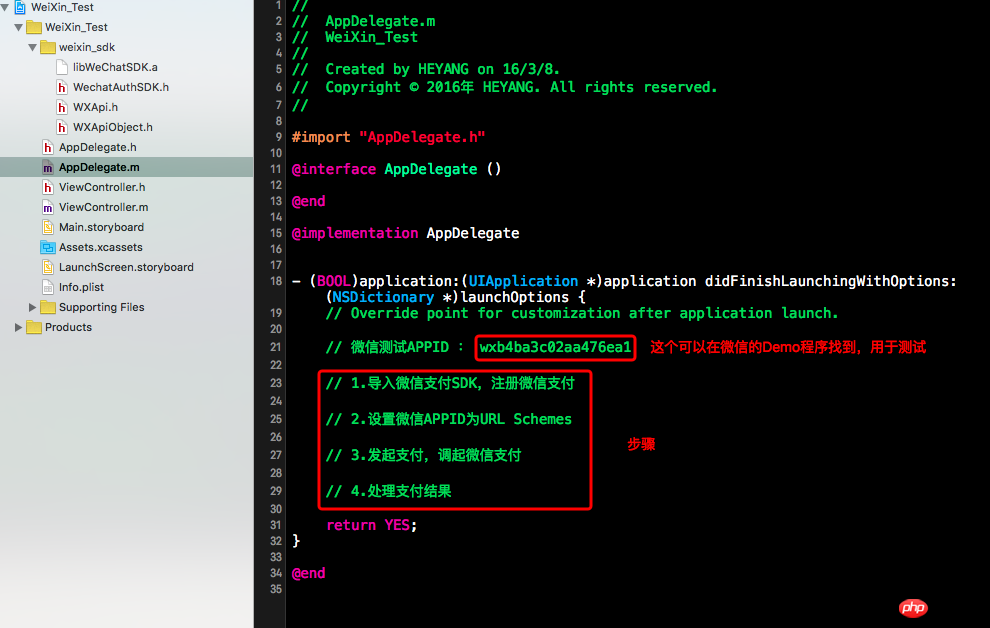This screenshot has width=990, height=628.
Task: Click the comment '// 2.设置微信APPID为URL Schemes'
Action: click(449, 419)
